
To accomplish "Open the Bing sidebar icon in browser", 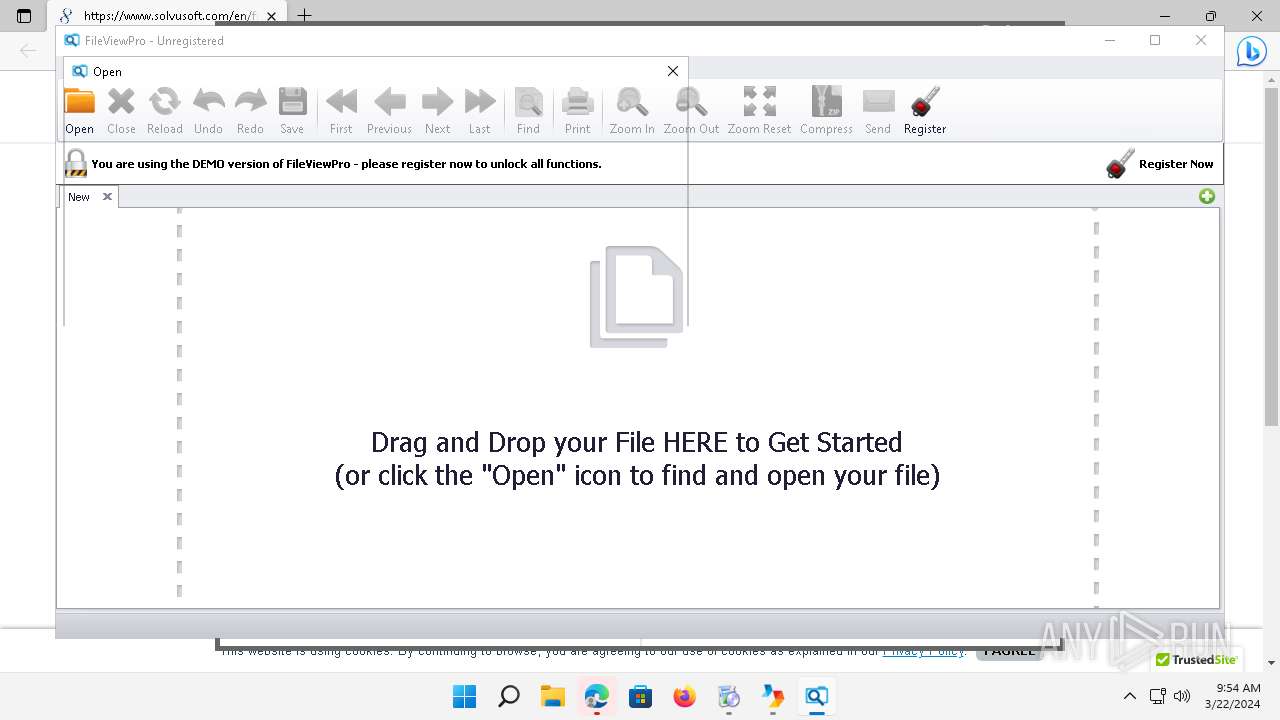I will click(1251, 51).
